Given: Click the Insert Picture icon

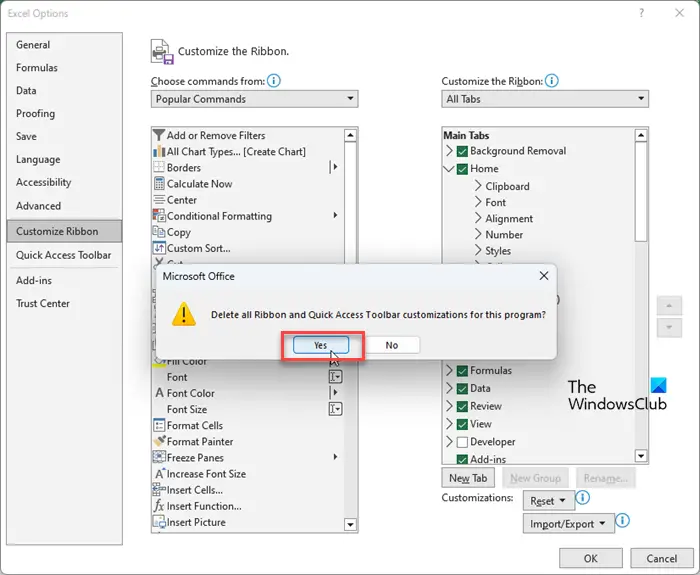Looking at the screenshot, I should (159, 522).
